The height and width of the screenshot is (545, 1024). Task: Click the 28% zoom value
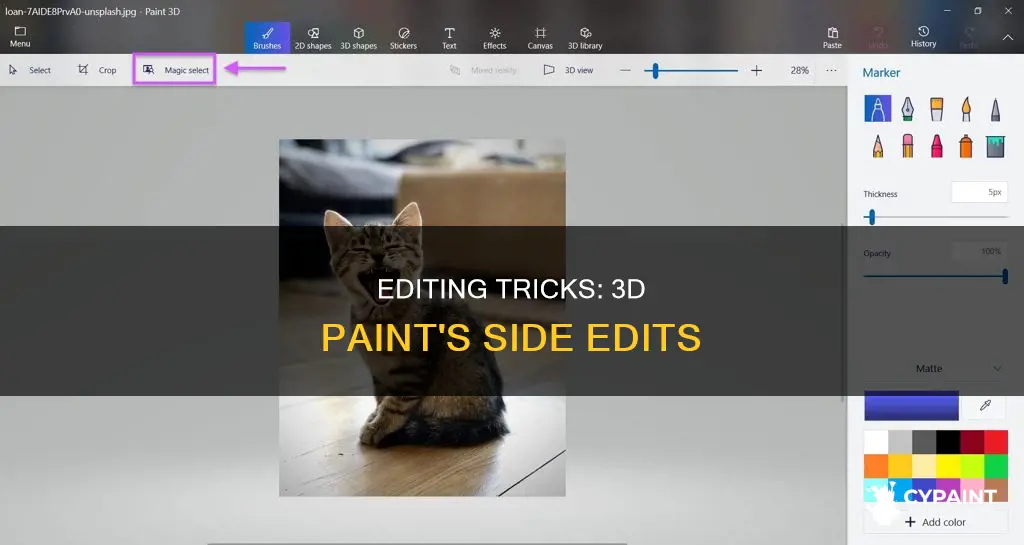[799, 70]
